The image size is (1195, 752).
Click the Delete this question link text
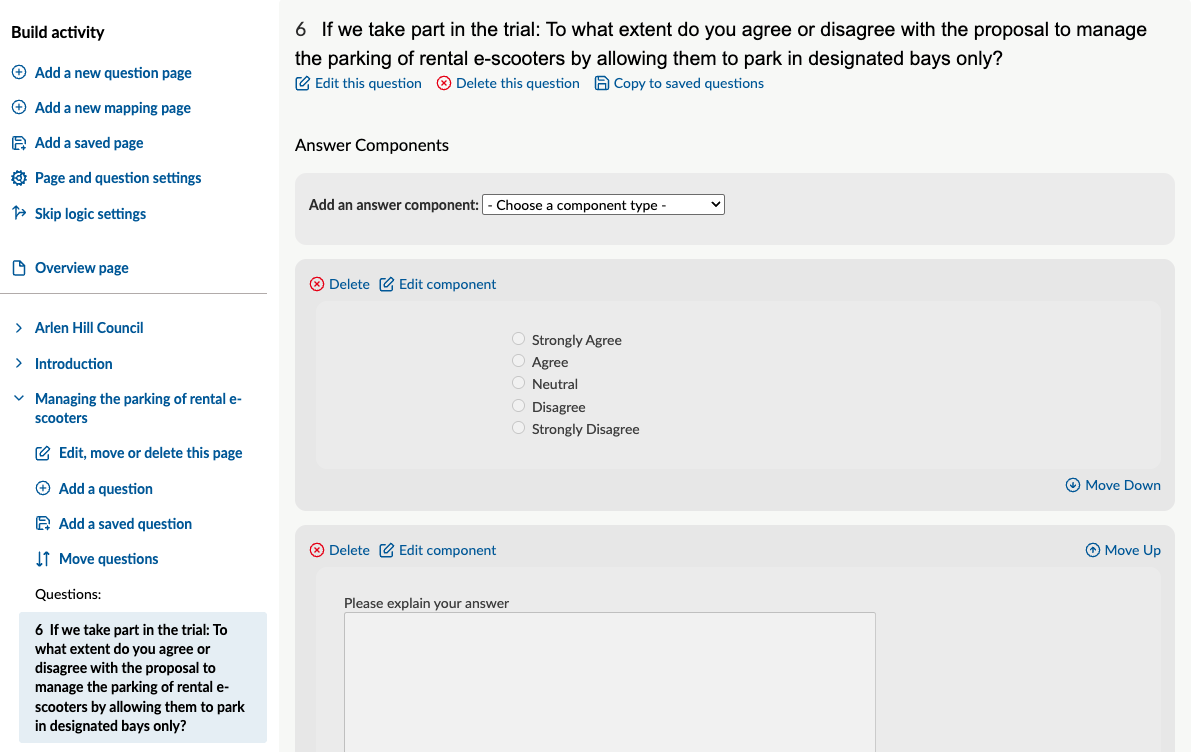[x=517, y=83]
